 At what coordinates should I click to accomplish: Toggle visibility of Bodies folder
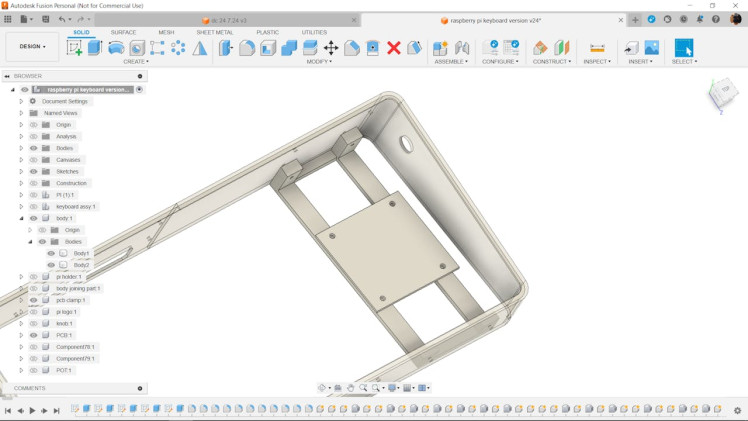pyautogui.click(x=33, y=148)
